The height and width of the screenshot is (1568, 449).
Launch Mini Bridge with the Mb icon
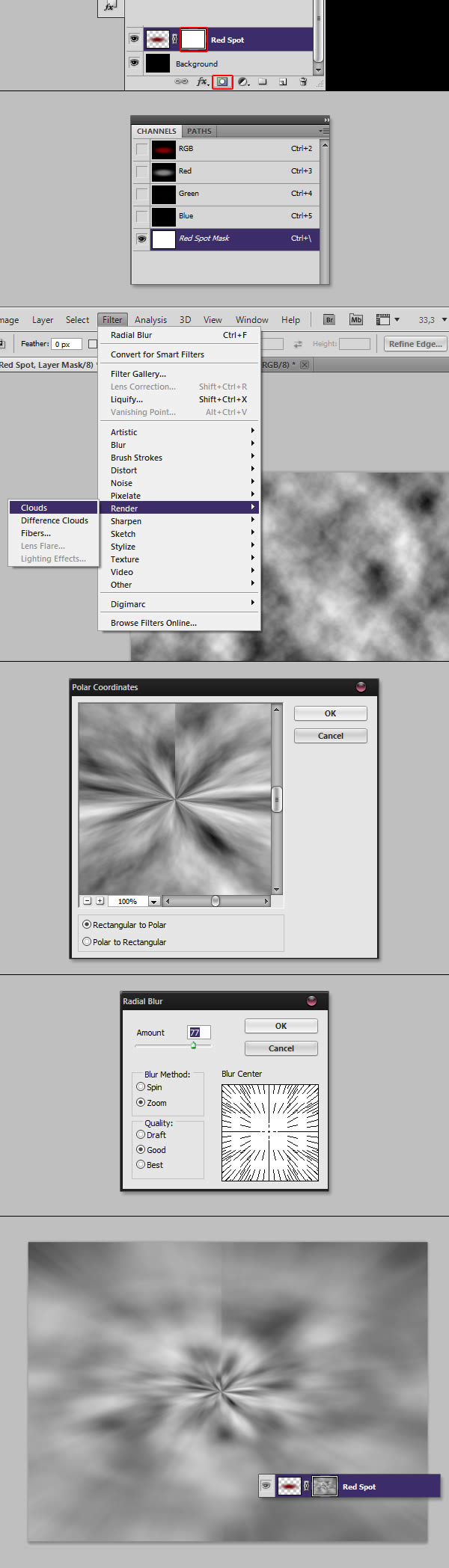click(x=356, y=319)
